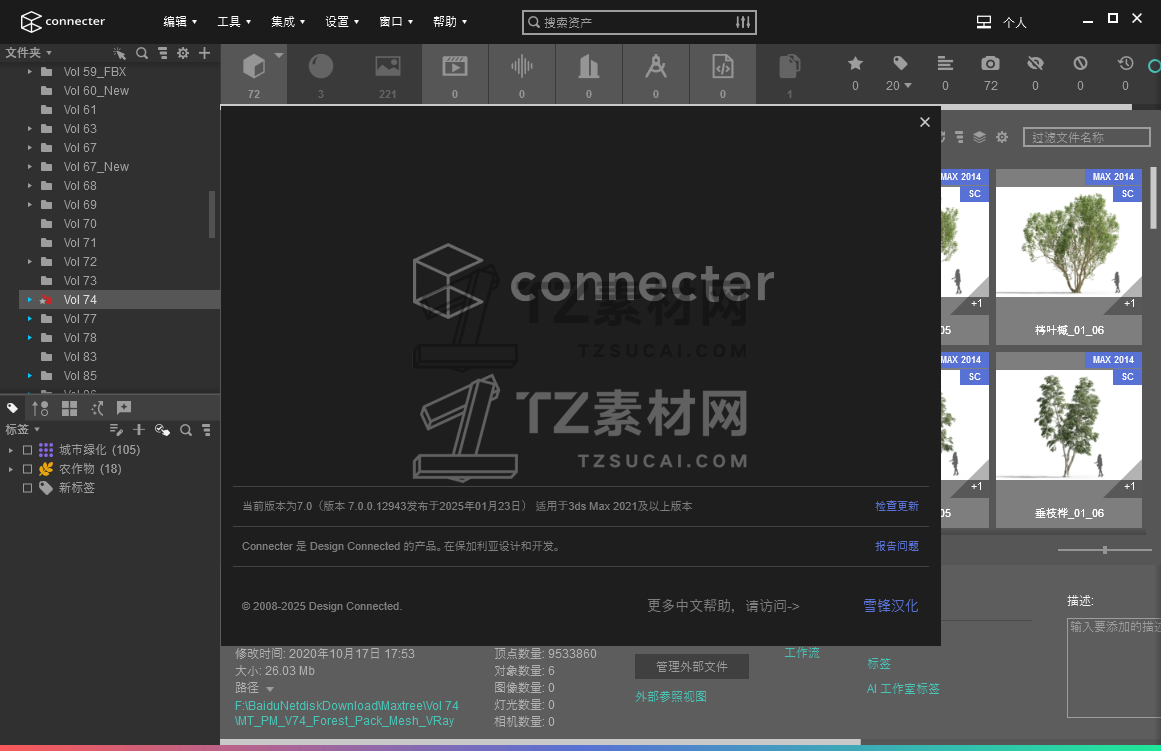Viewport: 1161px width, 751px height.
Task: Expand the 路径 dropdown arrow
Action: 270,689
